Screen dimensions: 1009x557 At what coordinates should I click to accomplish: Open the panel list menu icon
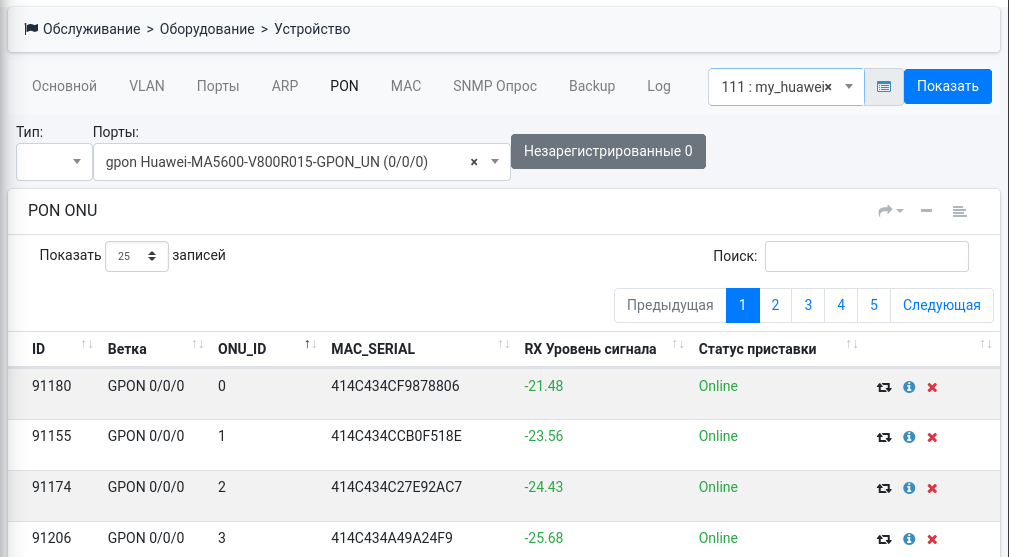coord(959,211)
